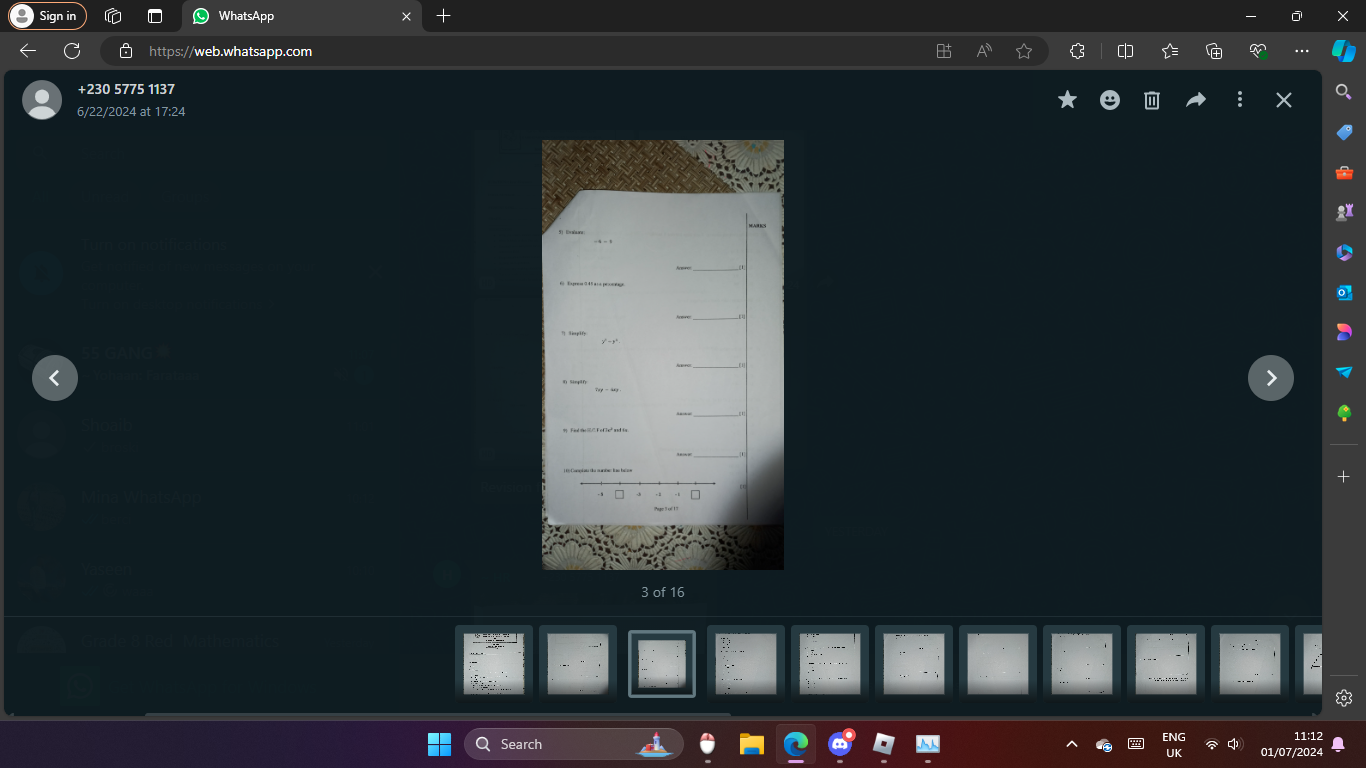Screen dimensions: 1366x768
Task: Open File Explorer from the taskbar
Action: pyautogui.click(x=752, y=744)
